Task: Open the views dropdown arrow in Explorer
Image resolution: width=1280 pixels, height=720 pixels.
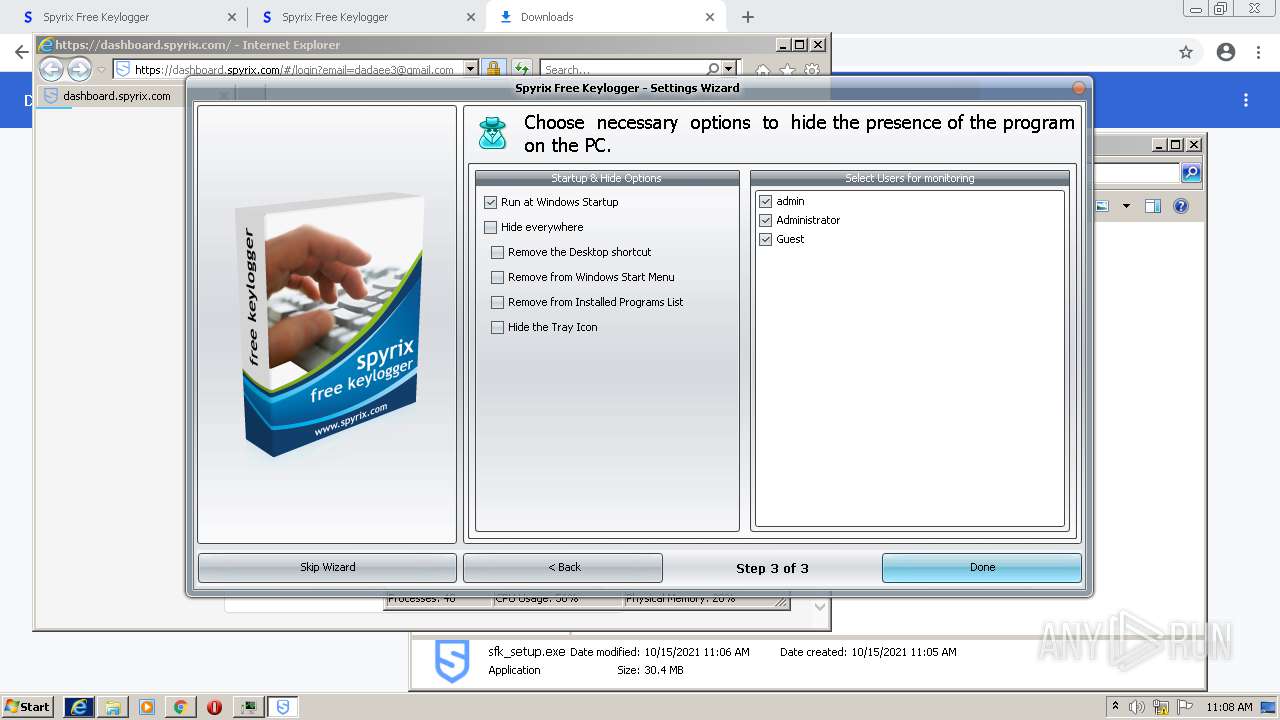Action: (1126, 206)
